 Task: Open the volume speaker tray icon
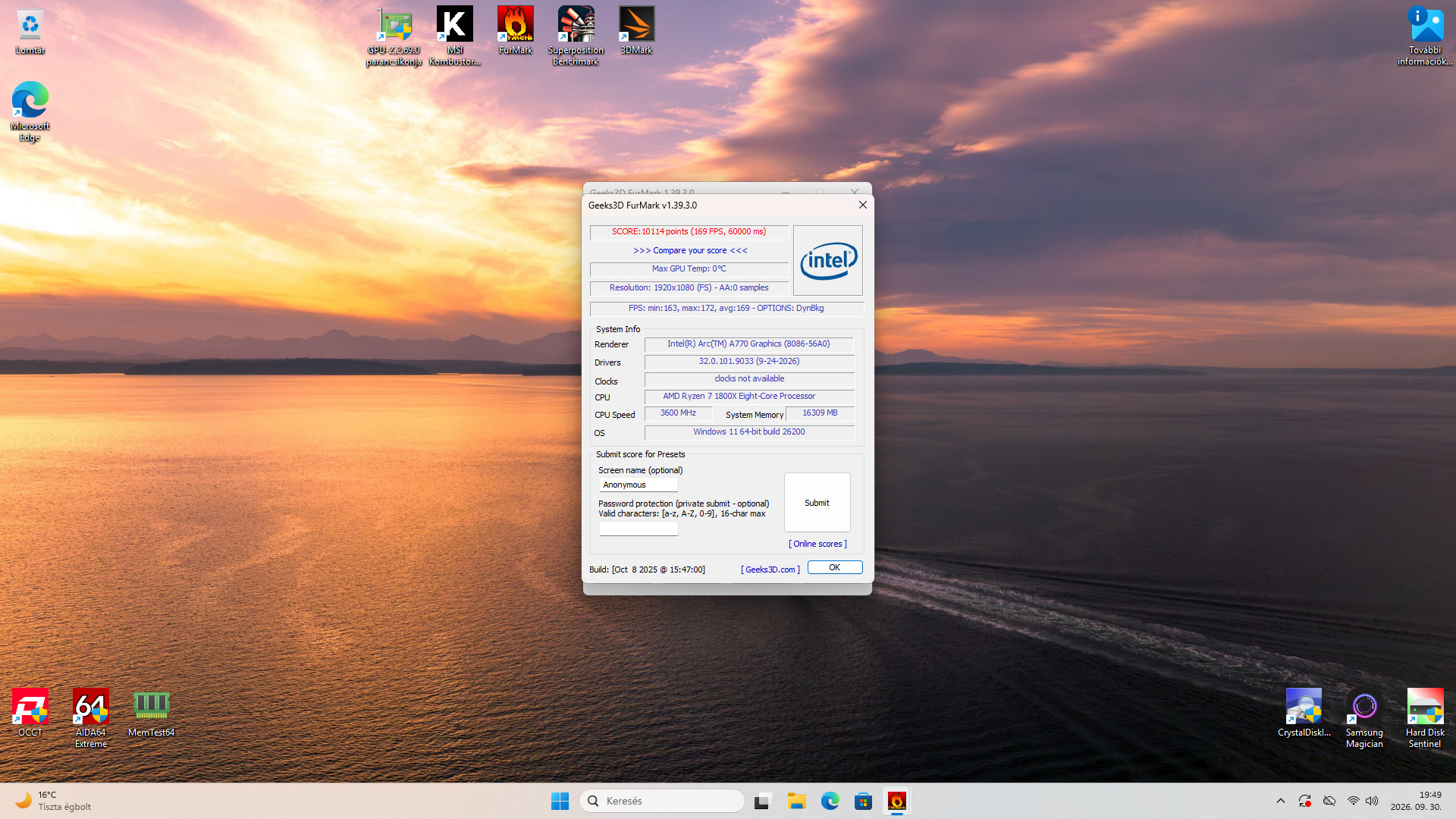coord(1372,801)
